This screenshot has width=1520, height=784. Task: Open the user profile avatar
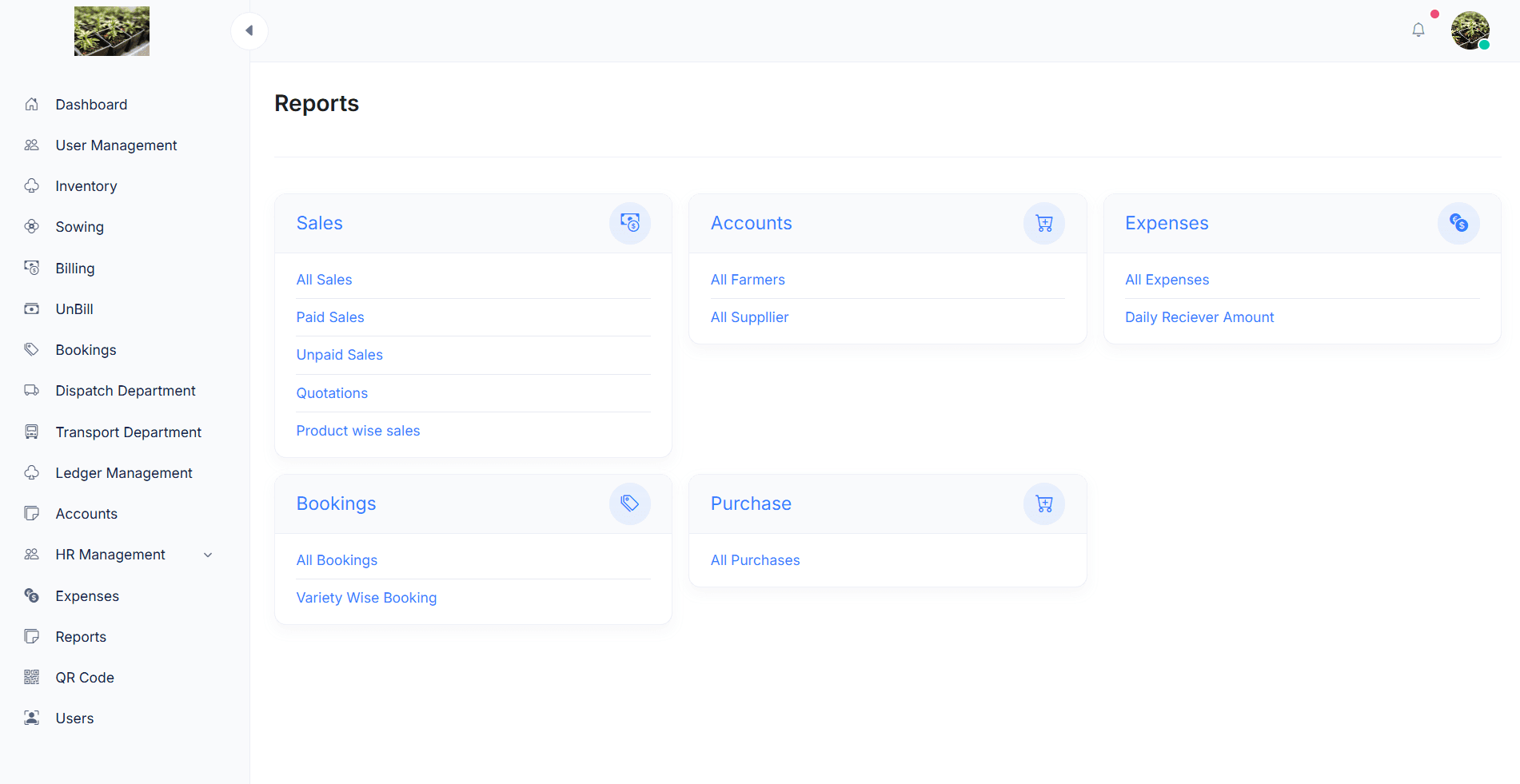(1470, 30)
